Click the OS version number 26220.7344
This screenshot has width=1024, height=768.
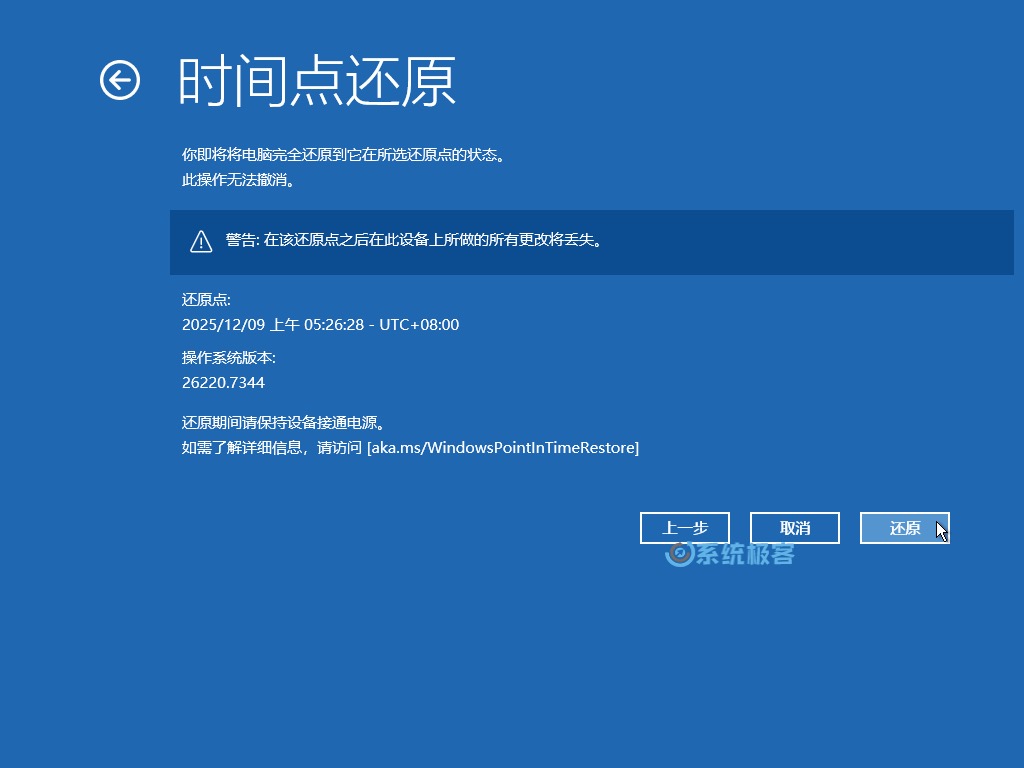click(x=224, y=382)
